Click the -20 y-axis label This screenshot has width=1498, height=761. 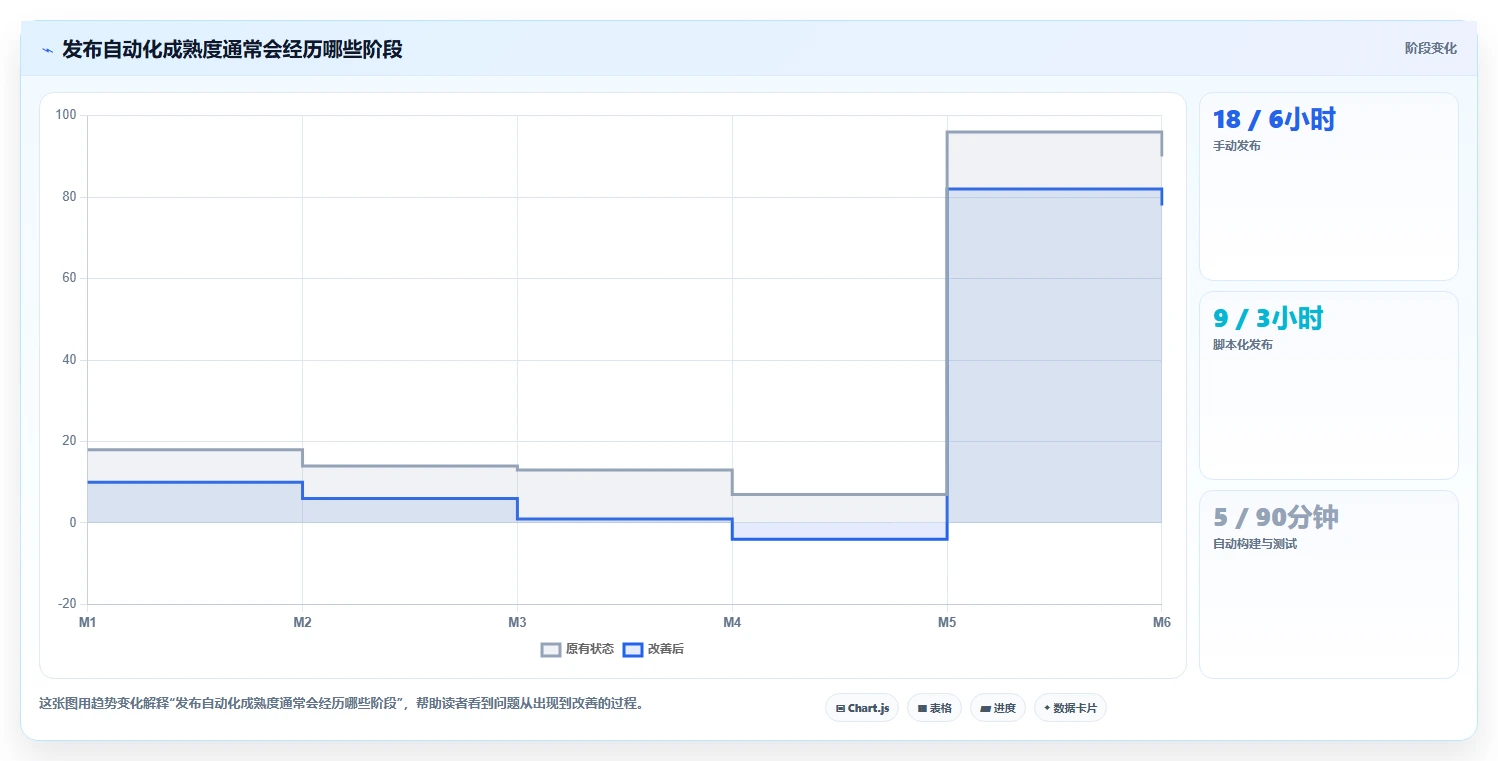click(x=67, y=604)
